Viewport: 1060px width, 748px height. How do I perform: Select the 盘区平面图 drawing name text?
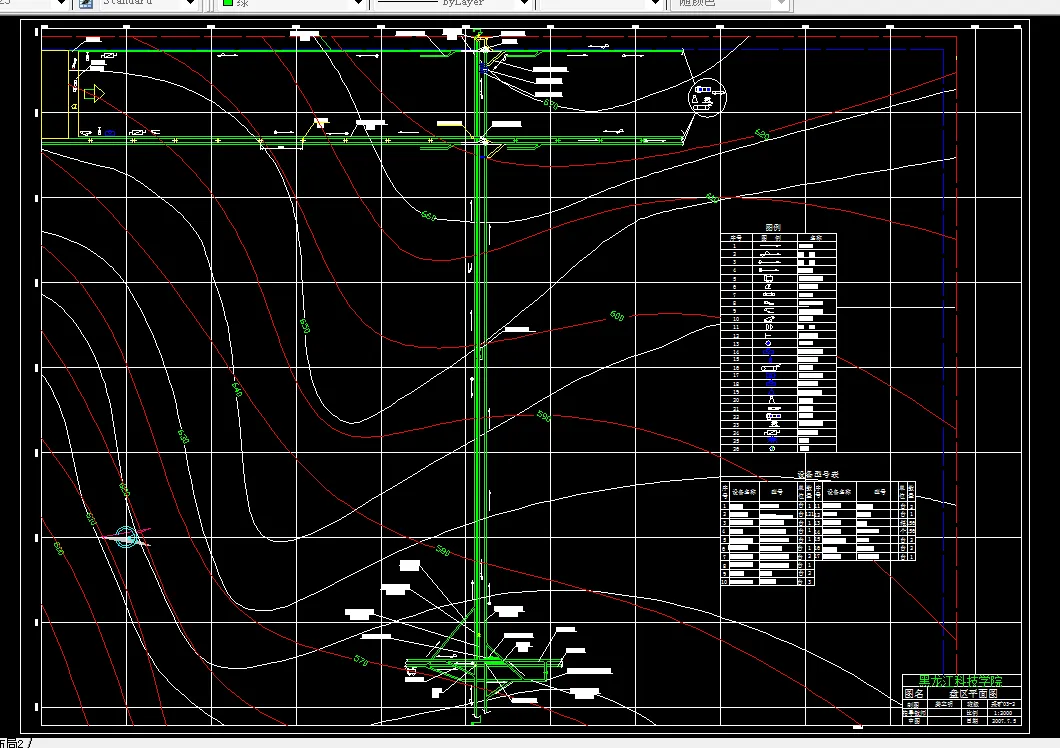973,694
